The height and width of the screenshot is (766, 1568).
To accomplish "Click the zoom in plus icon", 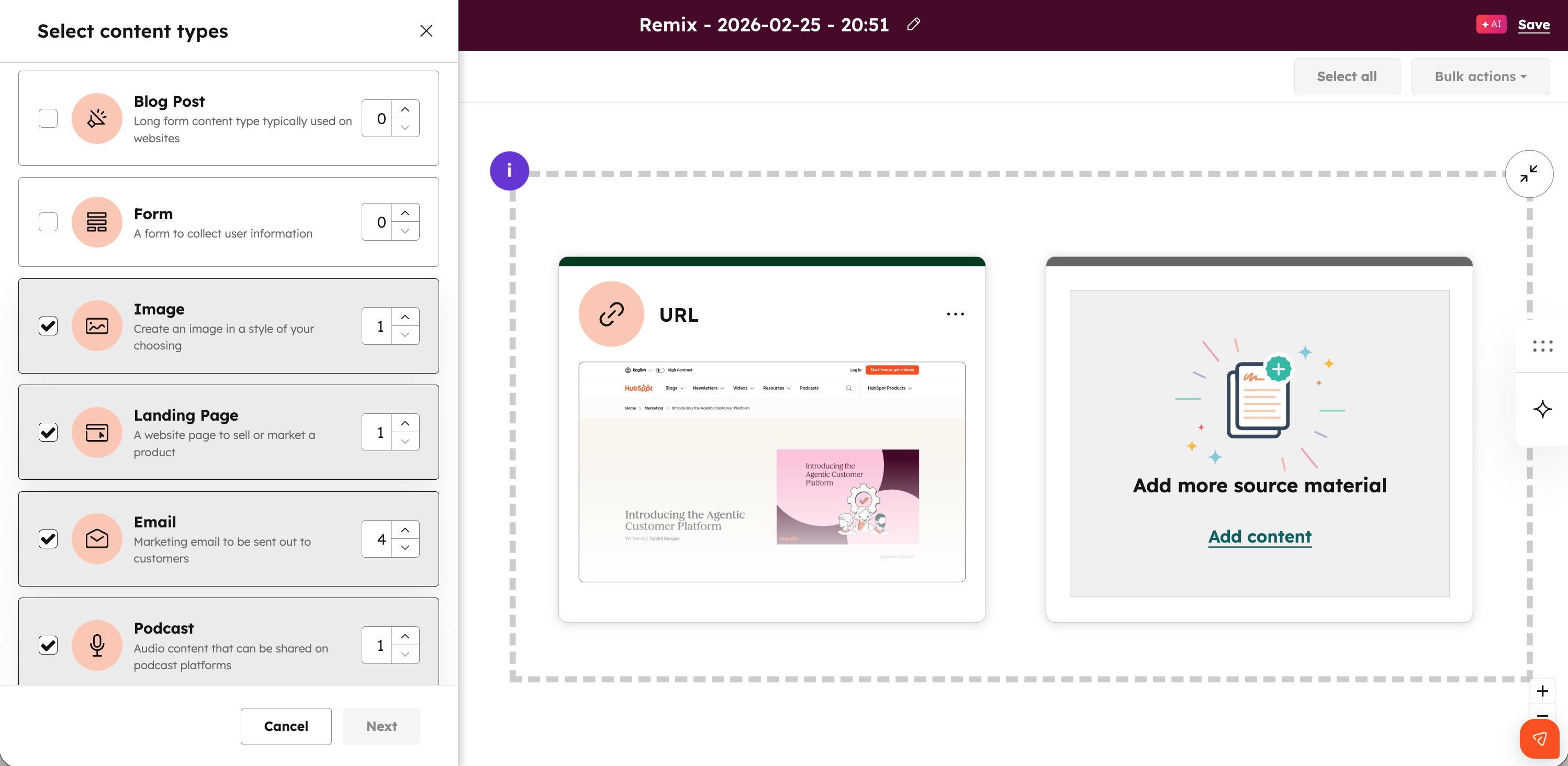I will 1542,691.
